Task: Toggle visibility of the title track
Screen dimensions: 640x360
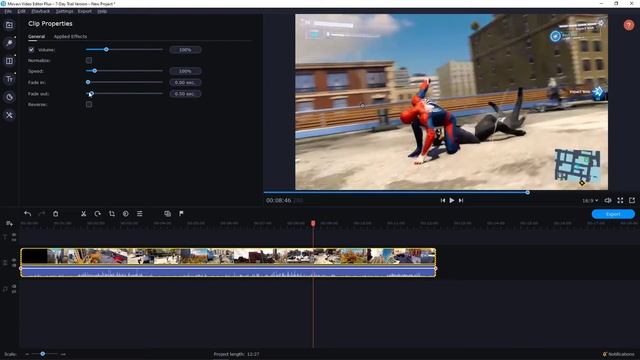Action: [x=14, y=235]
